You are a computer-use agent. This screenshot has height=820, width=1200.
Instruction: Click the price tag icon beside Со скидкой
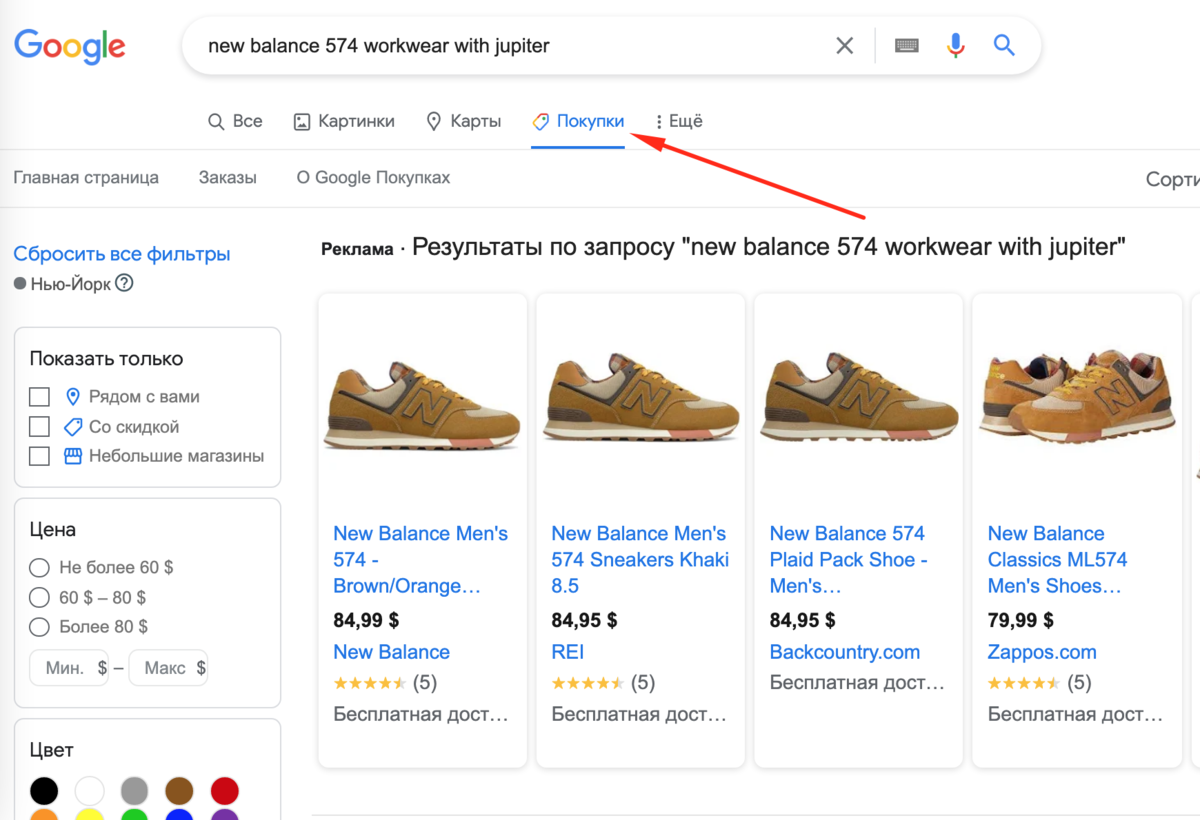tap(72, 426)
